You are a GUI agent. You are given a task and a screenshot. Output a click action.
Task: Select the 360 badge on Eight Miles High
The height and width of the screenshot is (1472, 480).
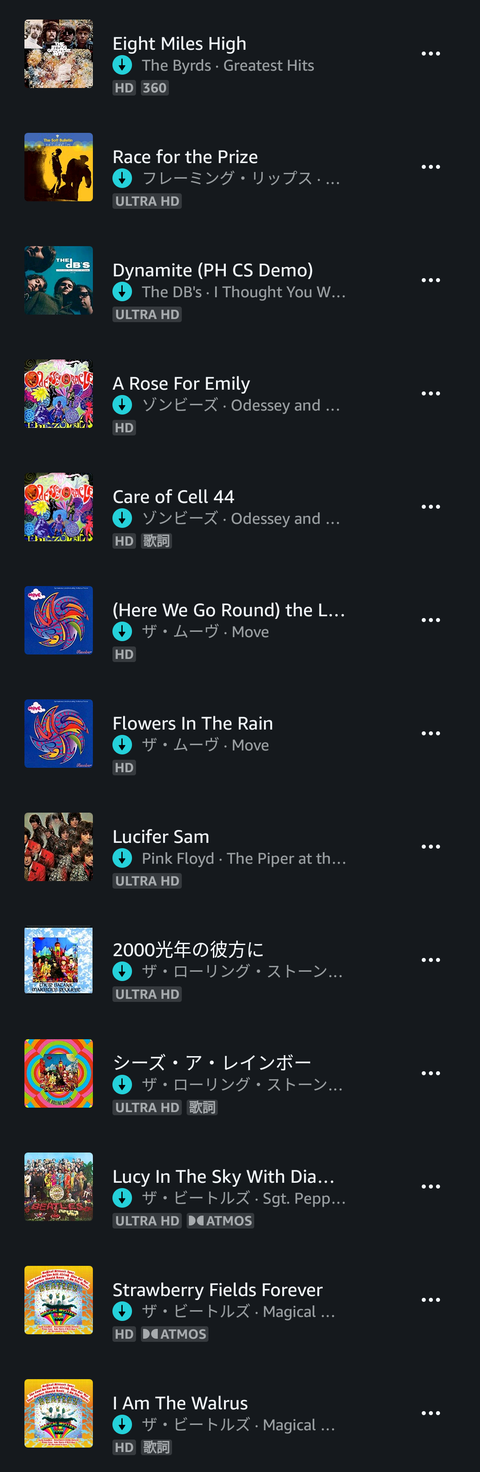[x=154, y=88]
